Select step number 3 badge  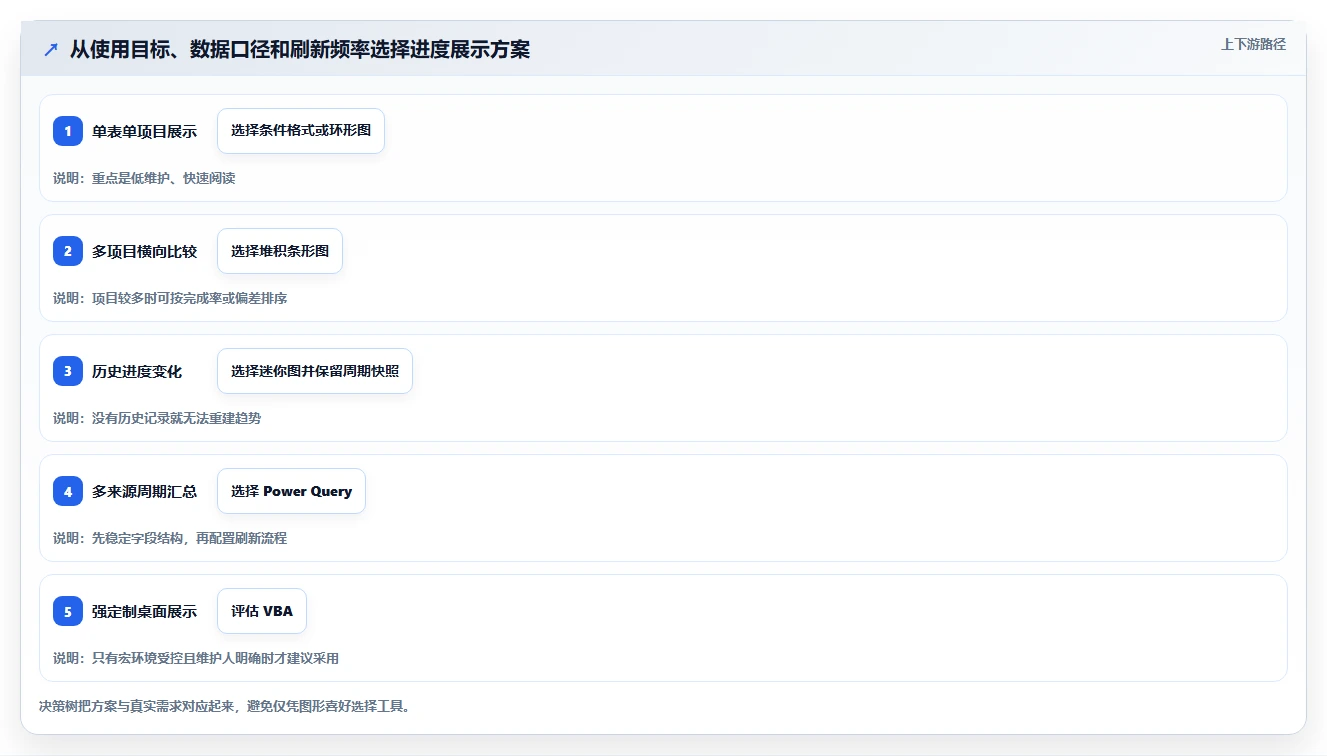tap(68, 371)
